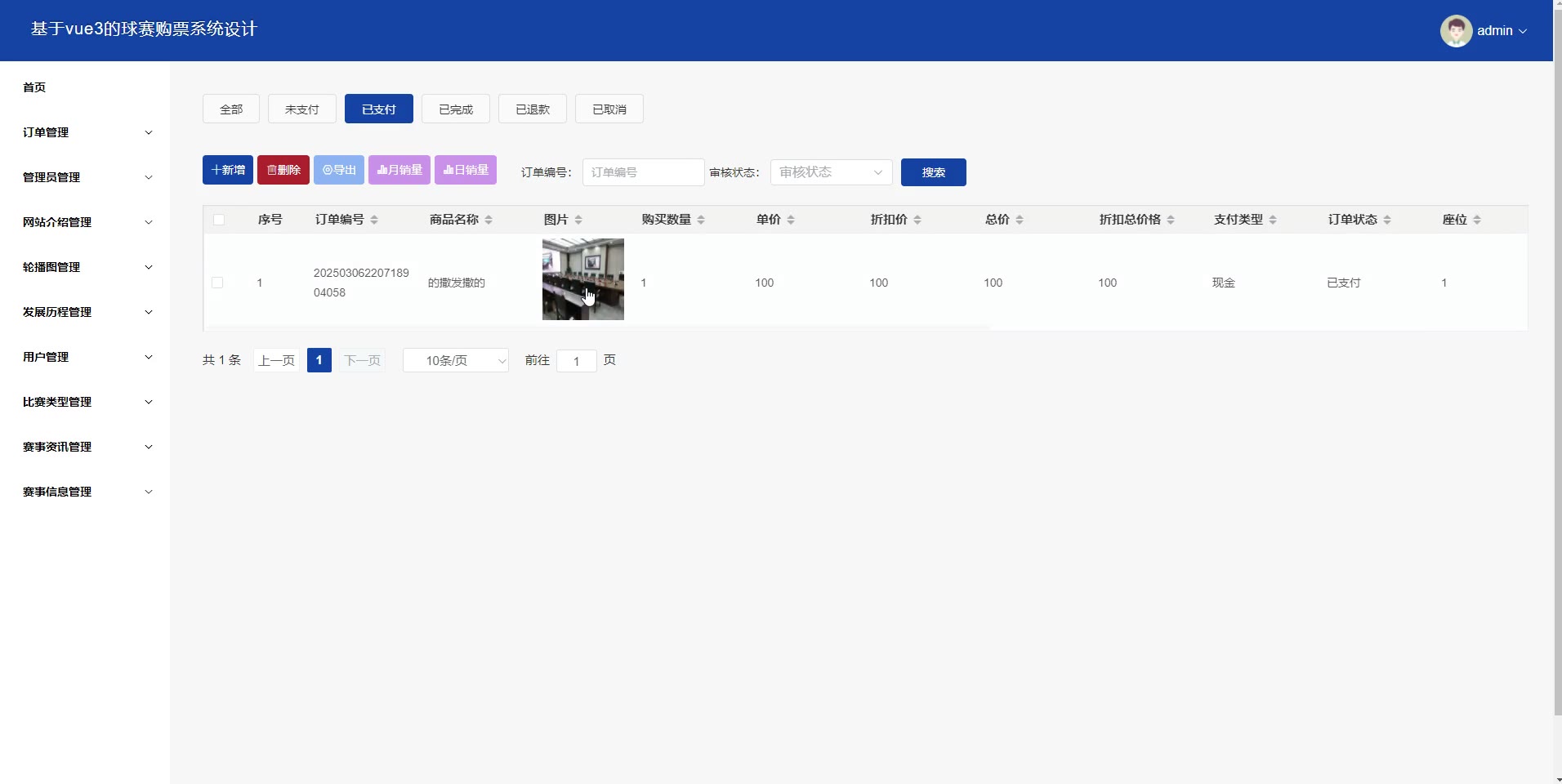Open the 10条/页 page size dropdown
Image resolution: width=1562 pixels, height=784 pixels.
point(456,360)
